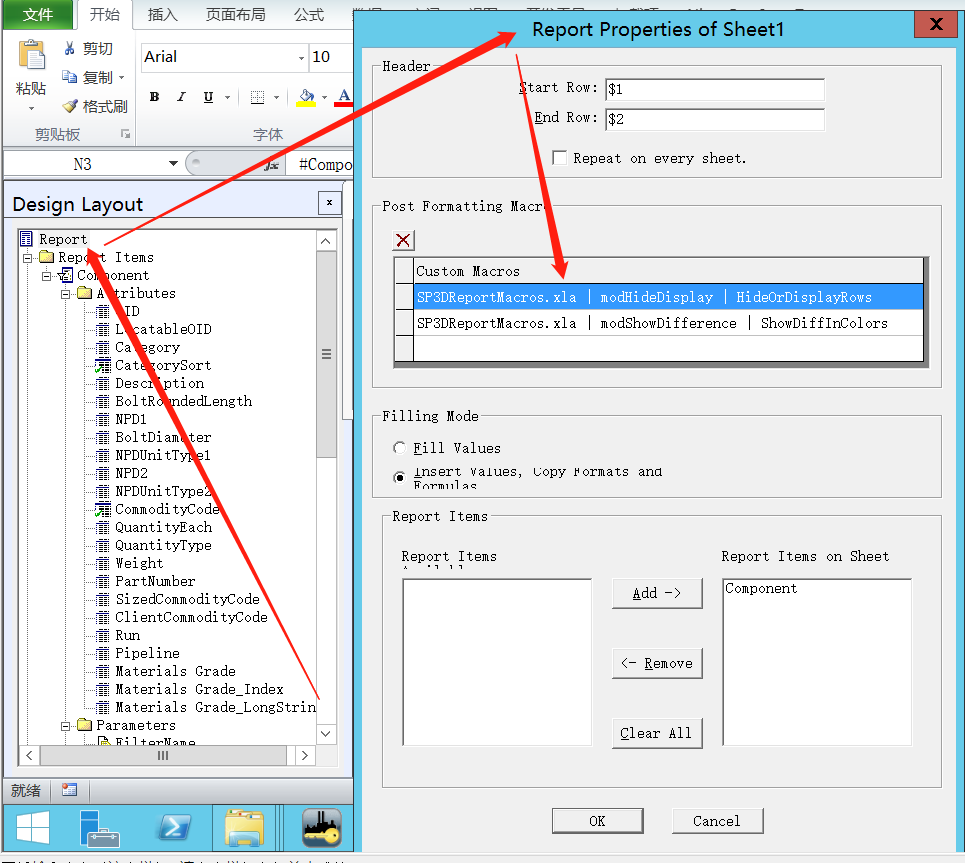Click the CommodityCode attribute icon
The image size is (965, 863).
pyautogui.click(x=103, y=509)
